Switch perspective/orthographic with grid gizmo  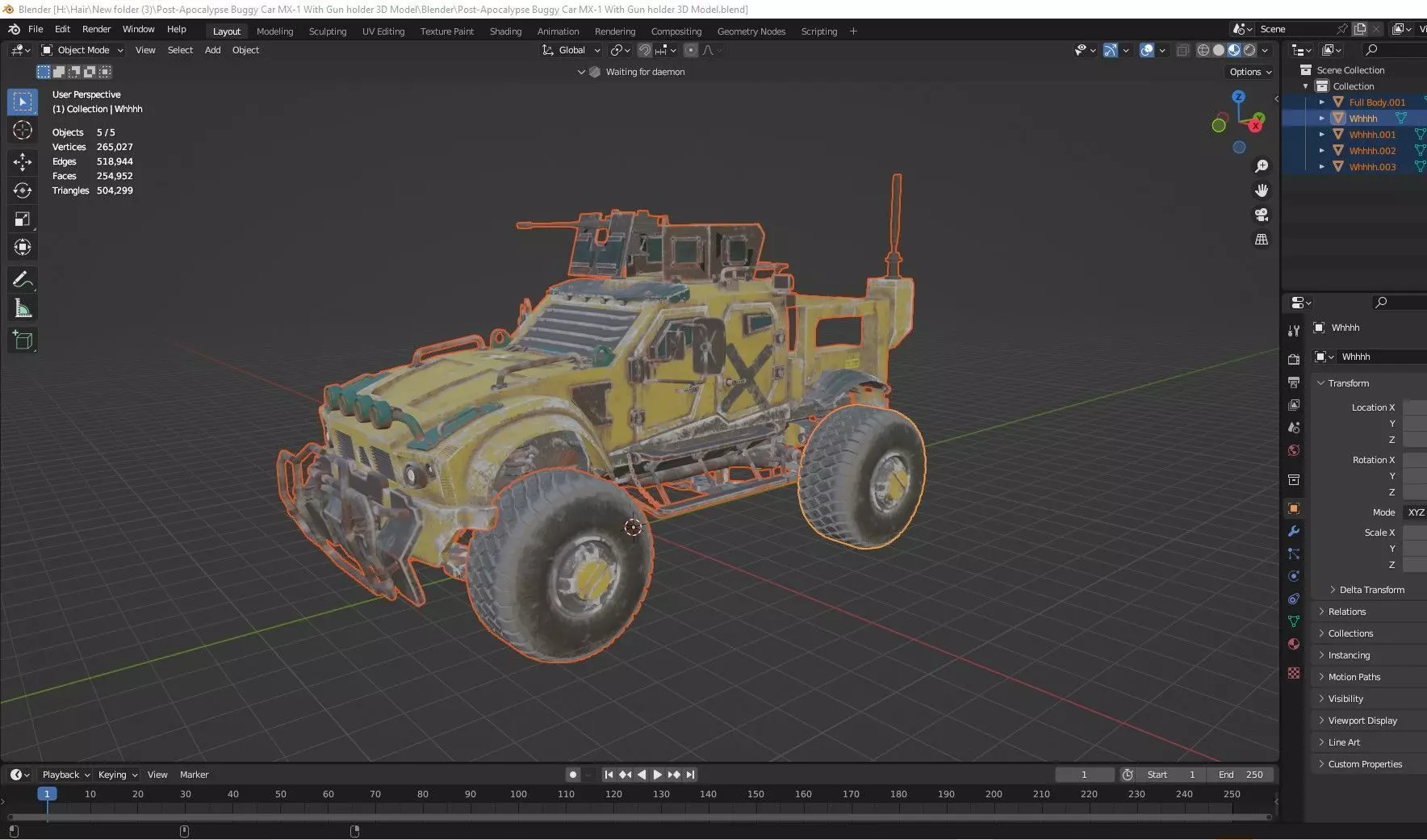1261,239
